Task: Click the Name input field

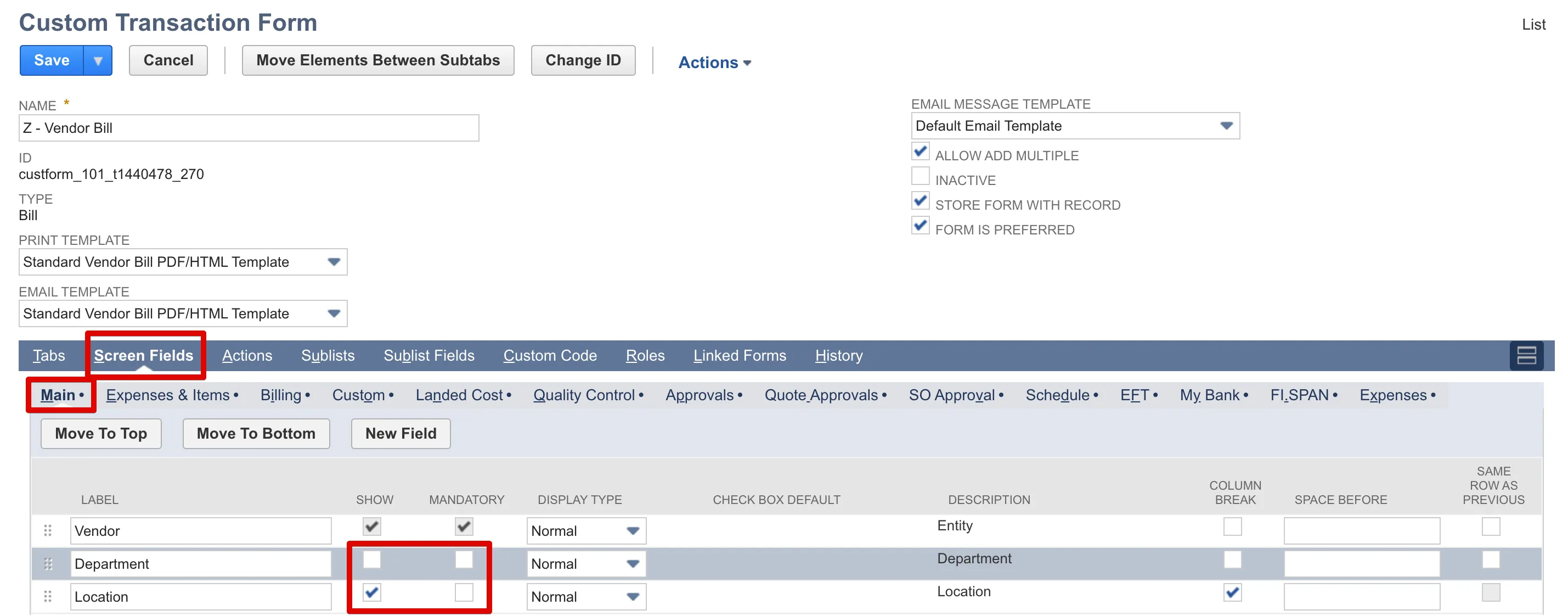Action: 249,128
